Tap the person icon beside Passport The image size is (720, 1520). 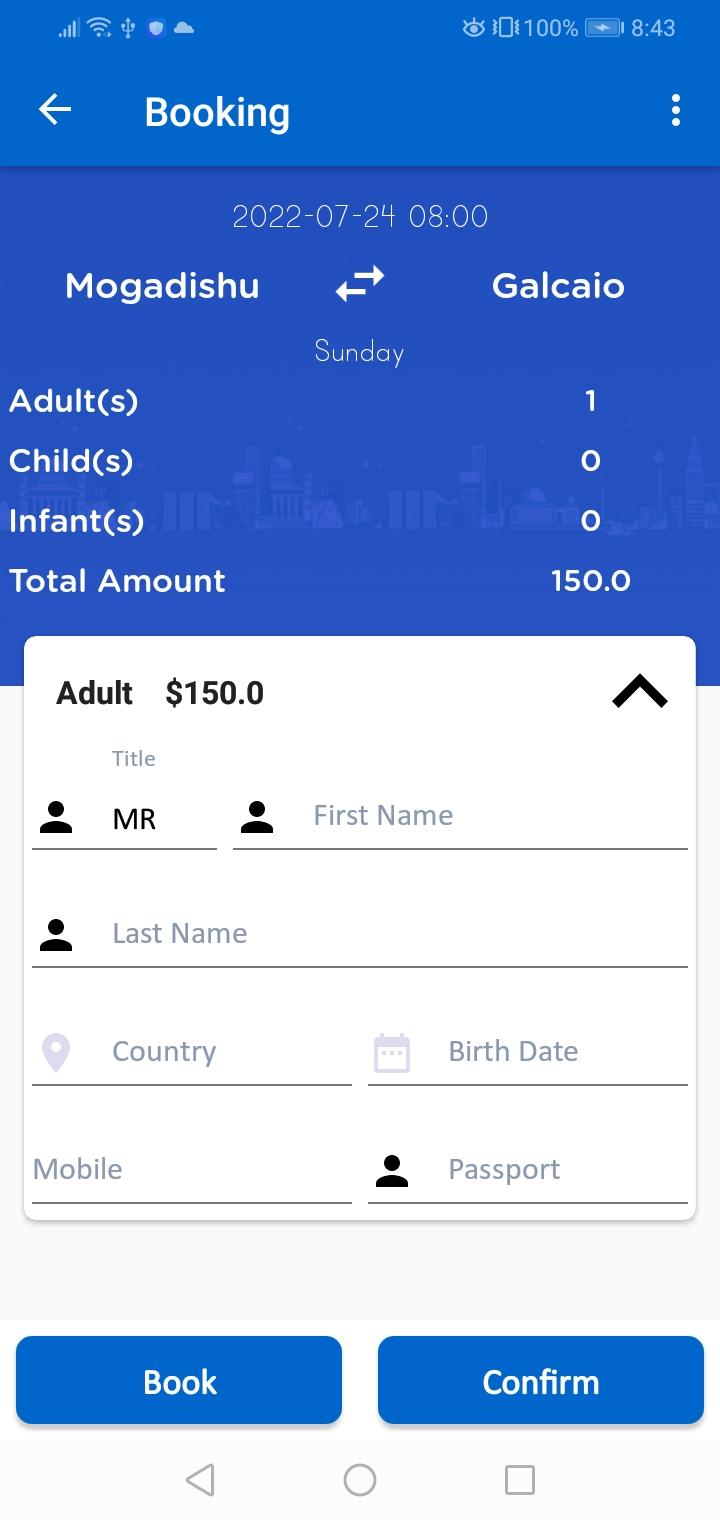coord(392,1170)
